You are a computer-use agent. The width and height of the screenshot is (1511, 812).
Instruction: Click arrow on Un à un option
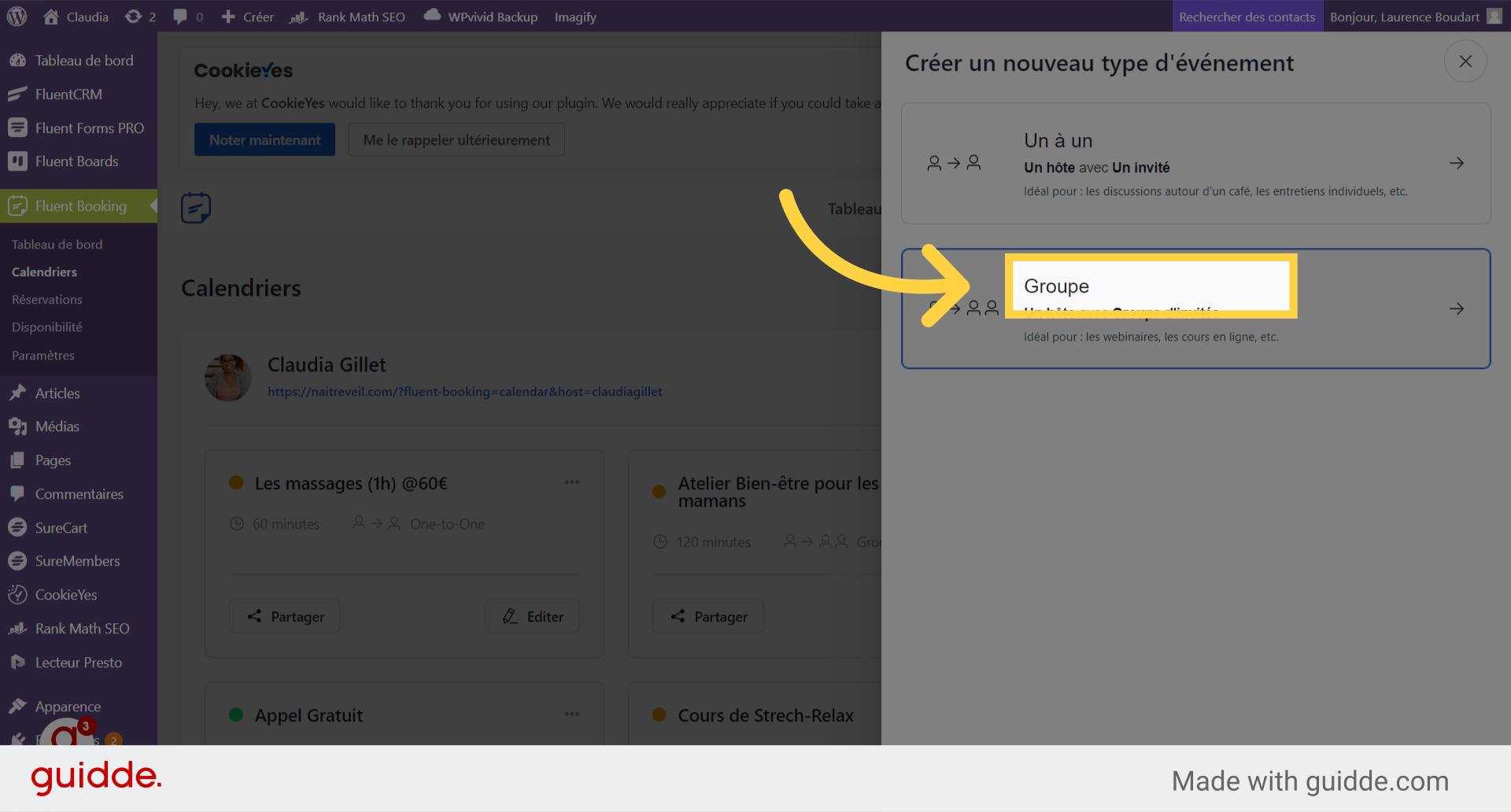[1457, 163]
